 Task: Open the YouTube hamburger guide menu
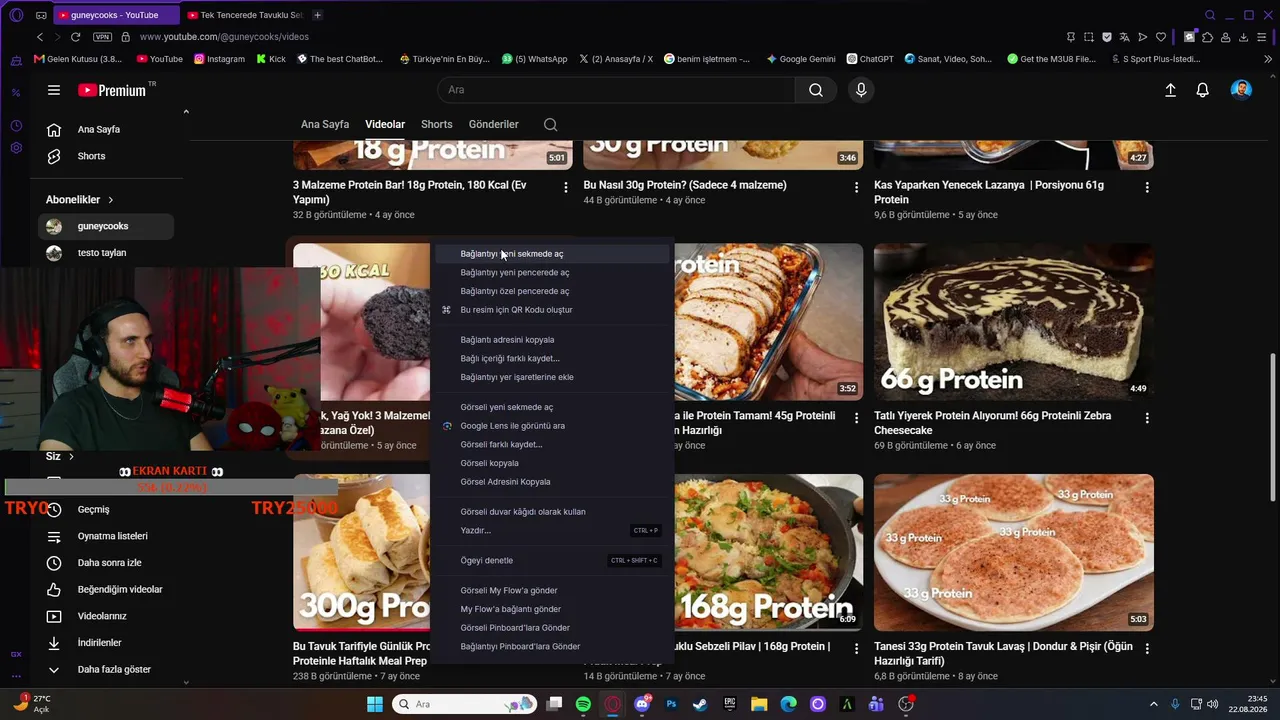click(x=54, y=90)
